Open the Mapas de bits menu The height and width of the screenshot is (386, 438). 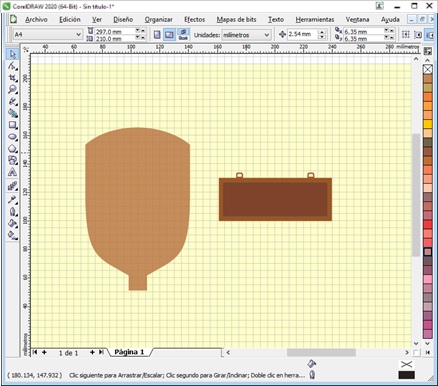[x=236, y=19]
